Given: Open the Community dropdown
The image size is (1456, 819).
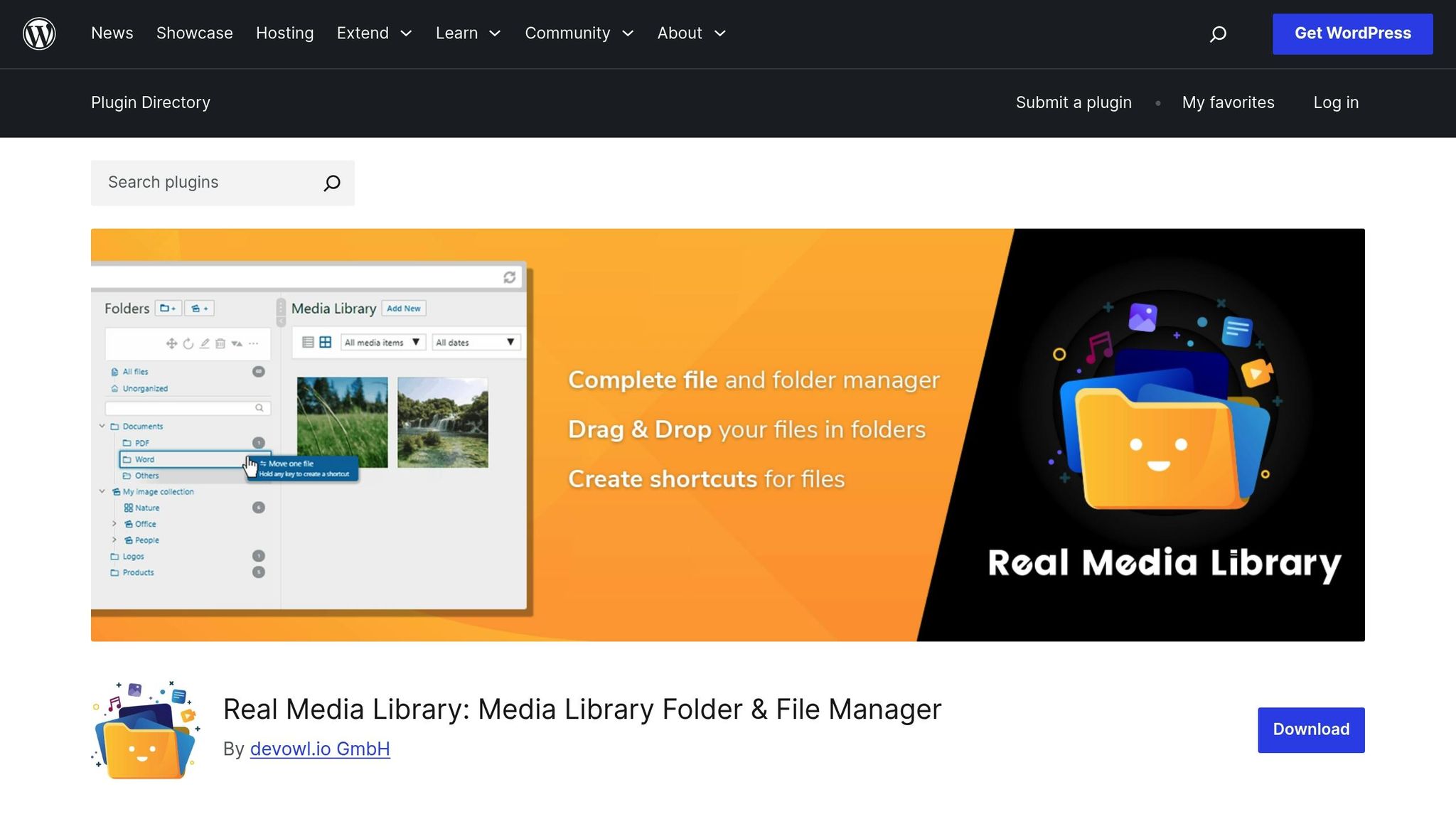Looking at the screenshot, I should (579, 33).
